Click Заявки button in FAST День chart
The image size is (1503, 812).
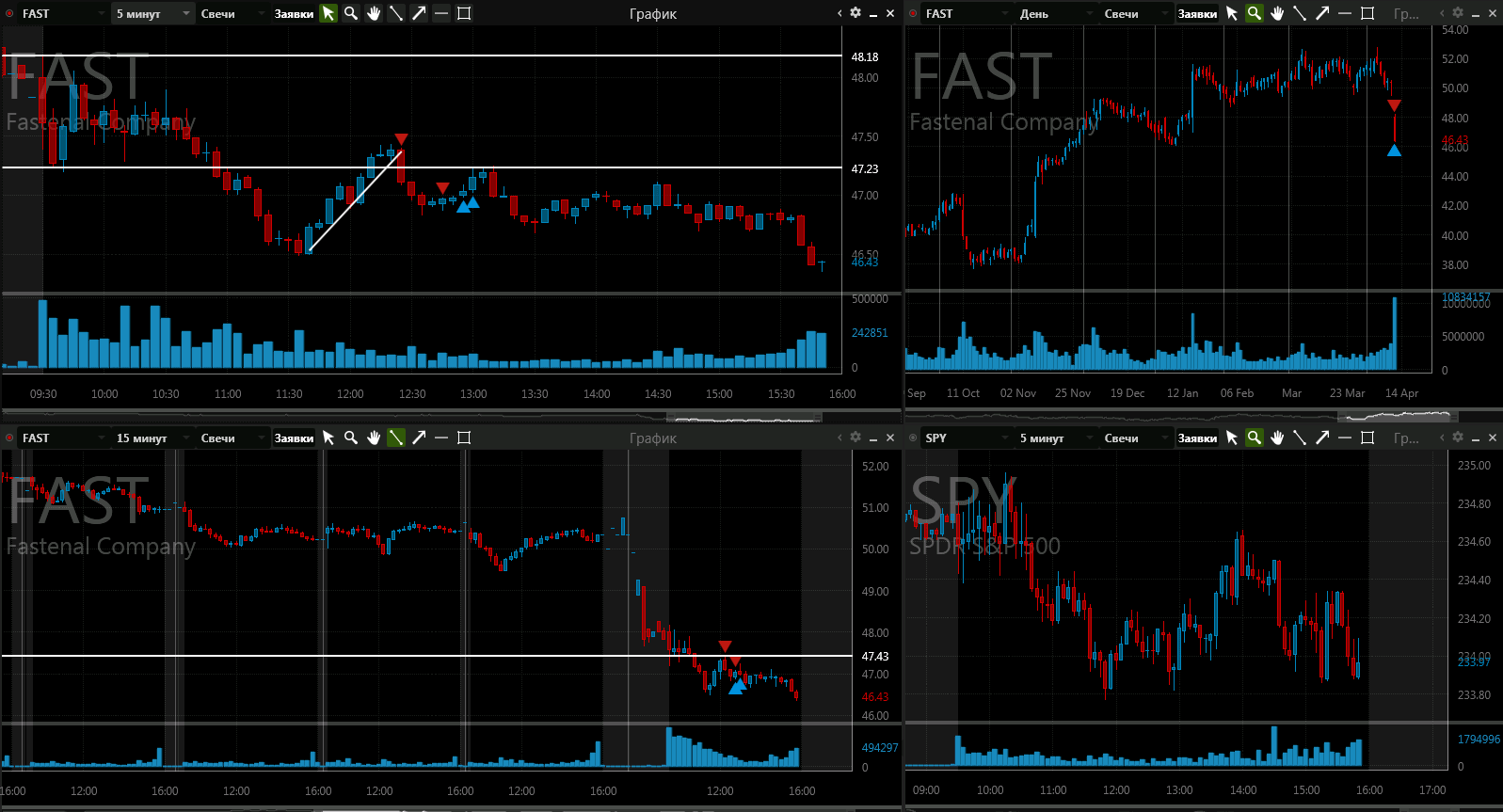1197,13
